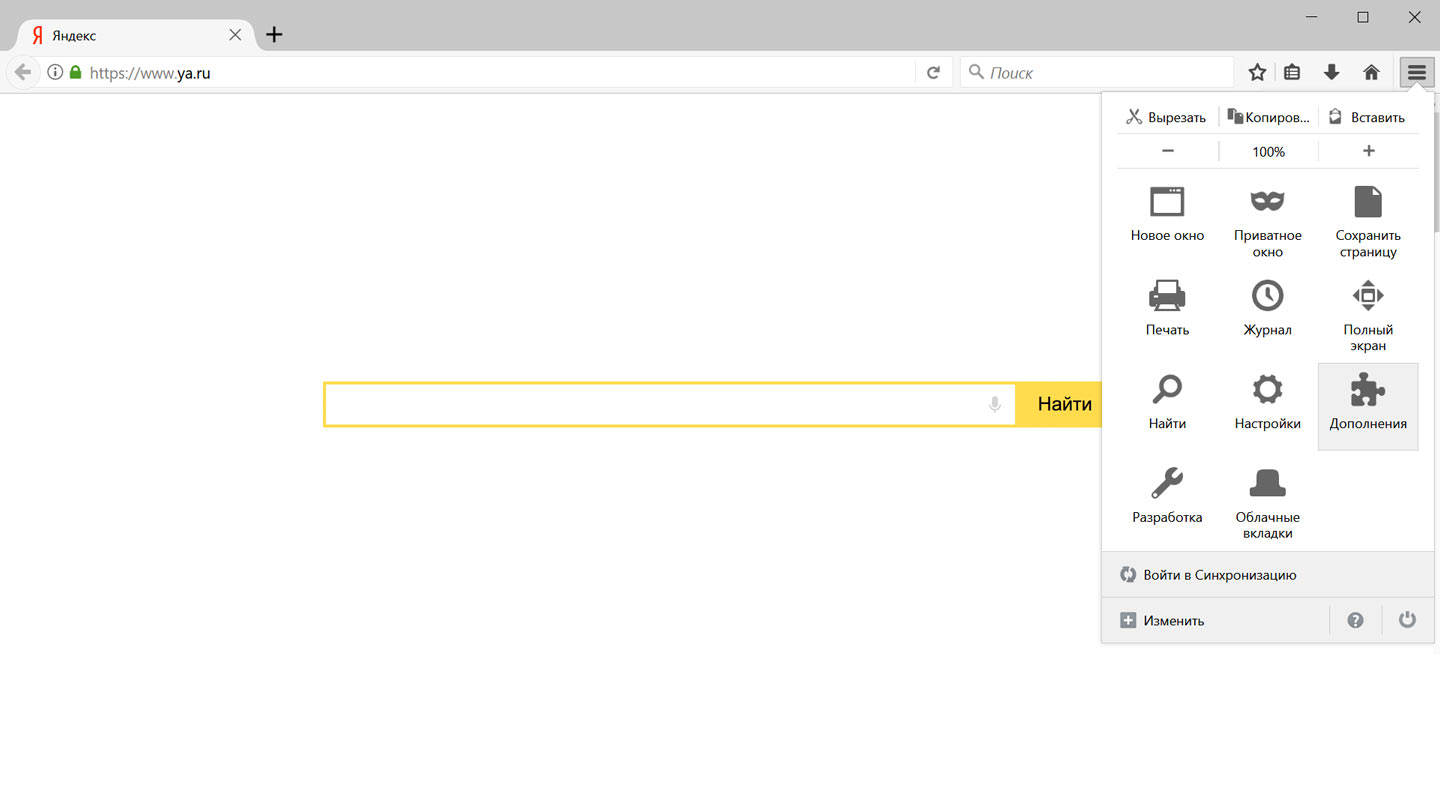Click Войти в Синхронизацию
The width and height of the screenshot is (1440, 810).
(x=1268, y=575)
